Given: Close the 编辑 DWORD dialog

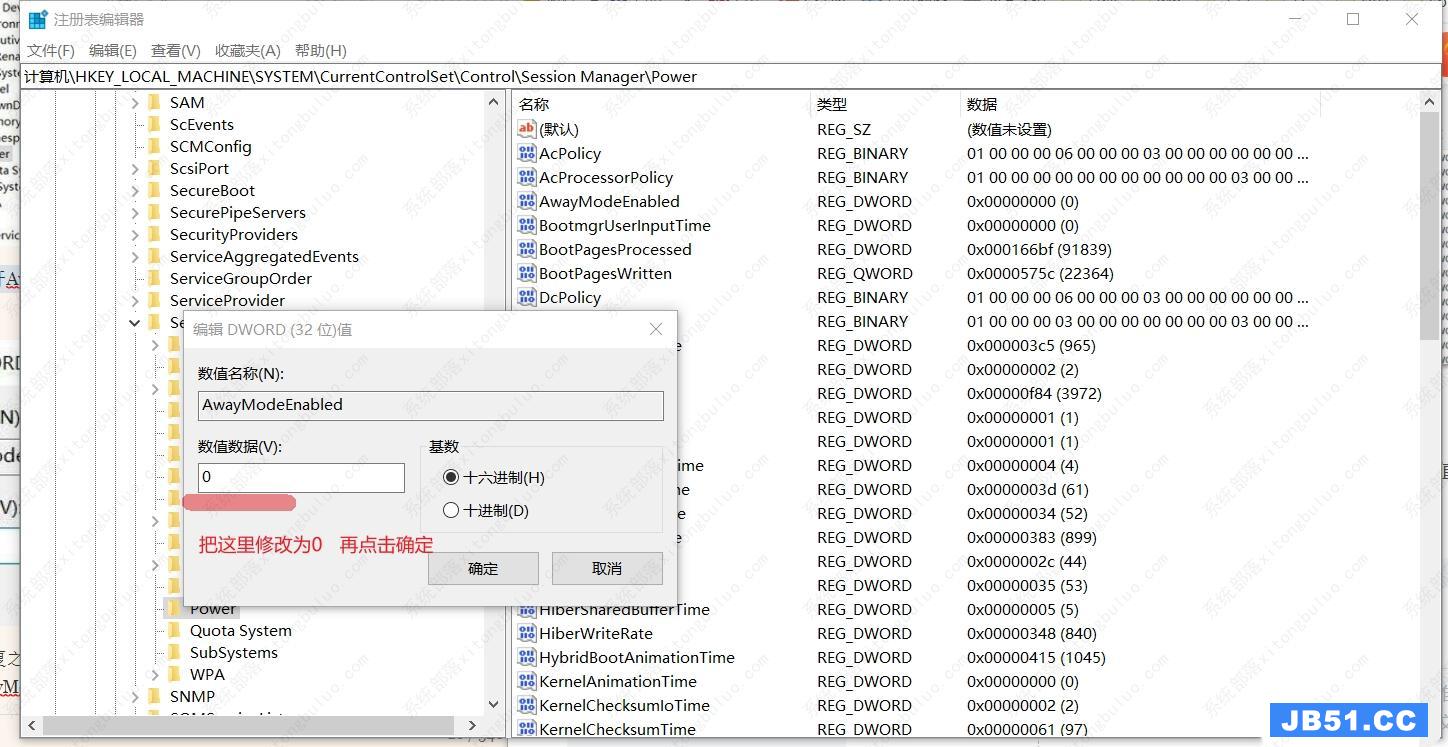Looking at the screenshot, I should coord(656,329).
